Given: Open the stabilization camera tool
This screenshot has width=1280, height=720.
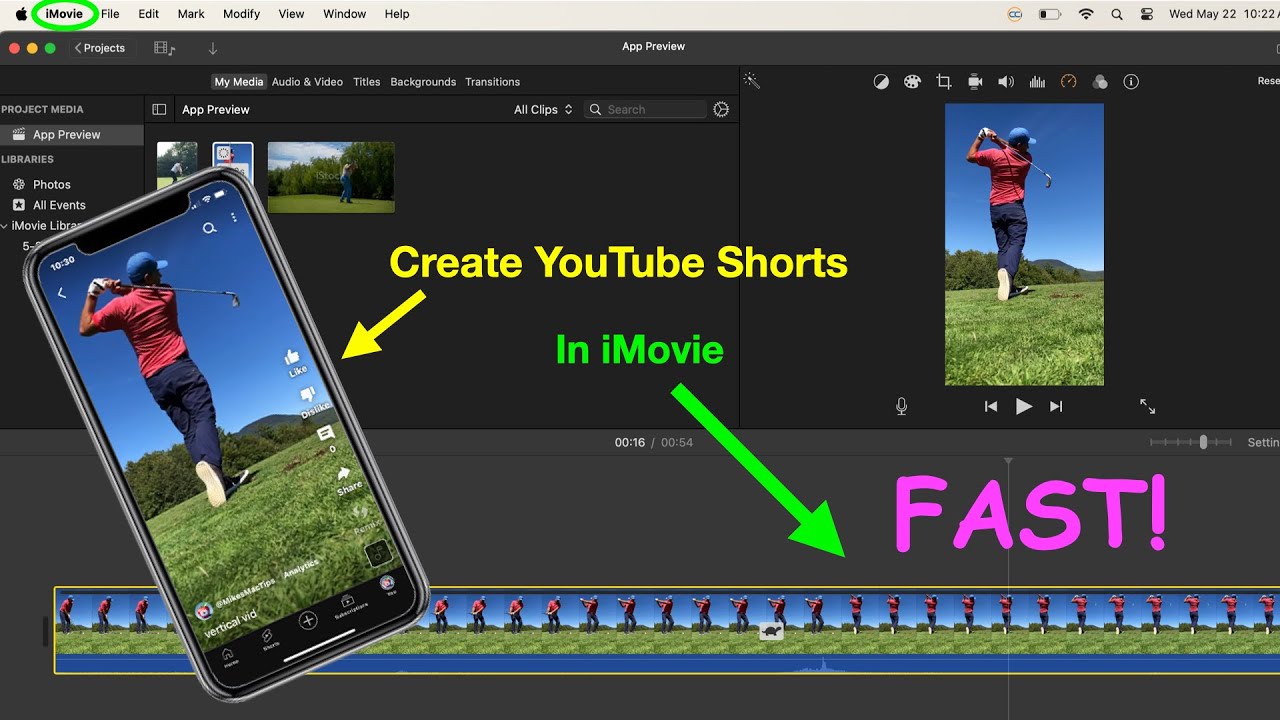Looking at the screenshot, I should tap(975, 82).
